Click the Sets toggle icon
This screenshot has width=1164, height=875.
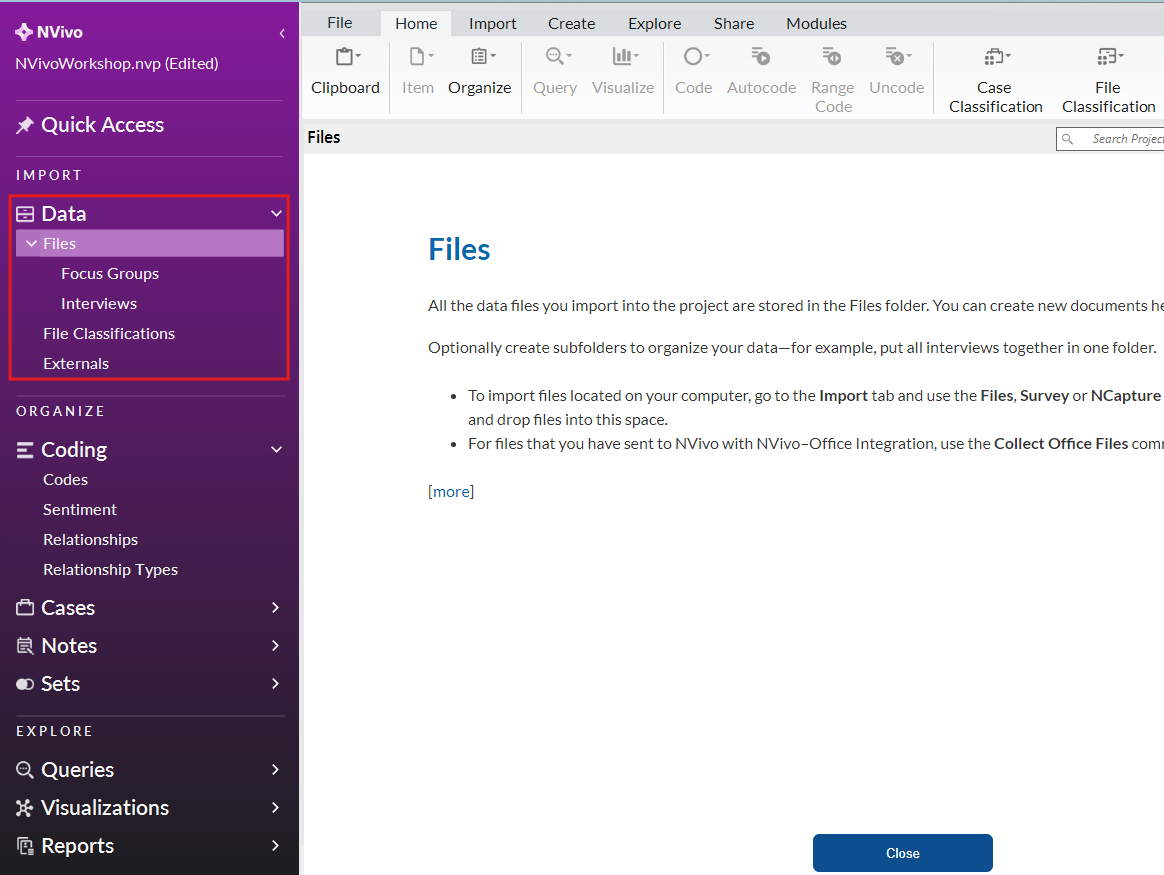[25, 684]
